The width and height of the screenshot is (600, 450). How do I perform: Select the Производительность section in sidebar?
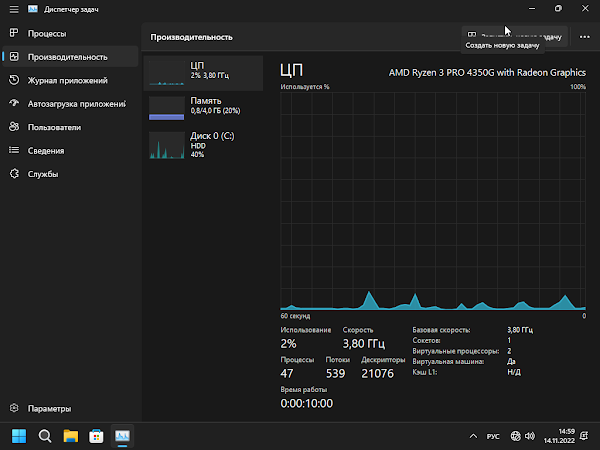tap(70, 57)
